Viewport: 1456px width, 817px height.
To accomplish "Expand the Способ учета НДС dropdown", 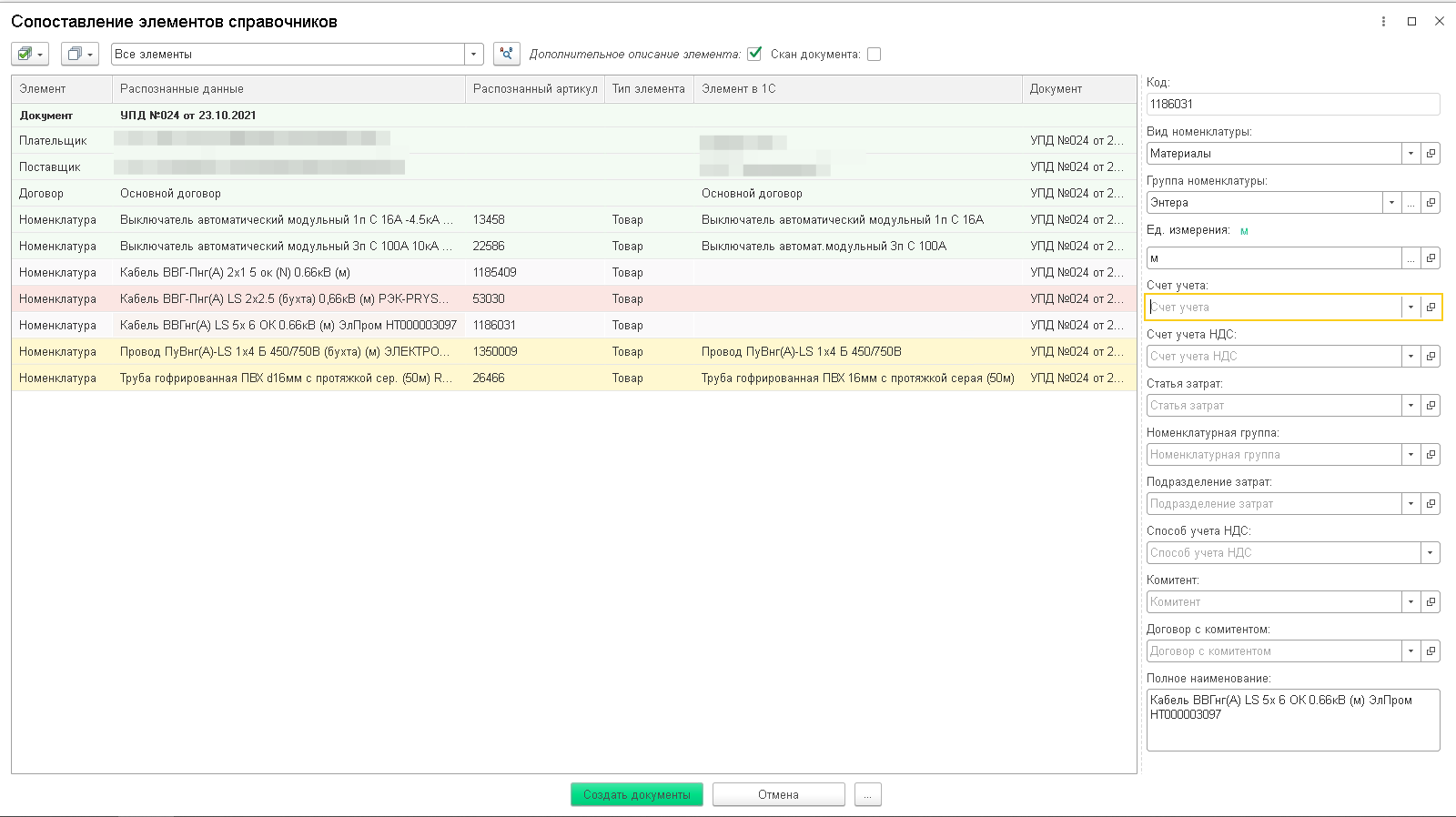I will point(1431,553).
